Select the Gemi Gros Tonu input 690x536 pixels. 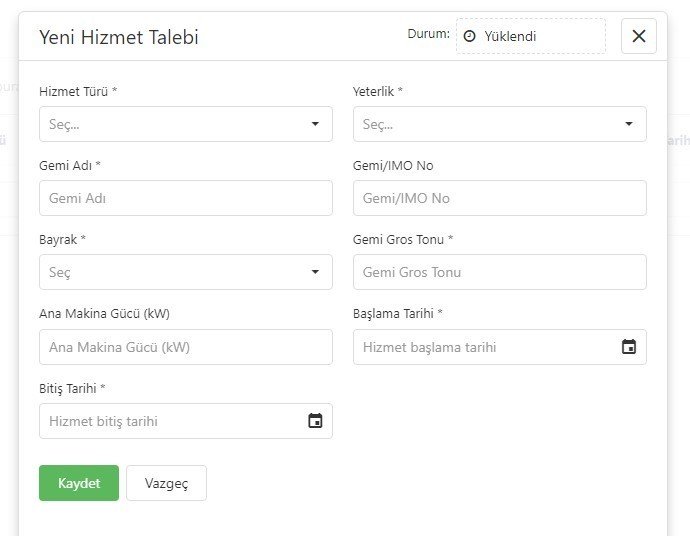(x=499, y=272)
